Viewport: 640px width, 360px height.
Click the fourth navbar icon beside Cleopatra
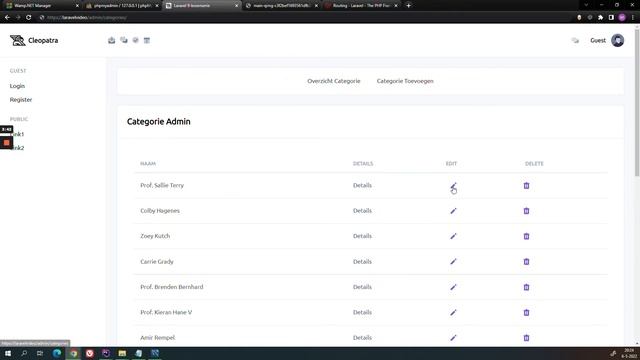[147, 40]
